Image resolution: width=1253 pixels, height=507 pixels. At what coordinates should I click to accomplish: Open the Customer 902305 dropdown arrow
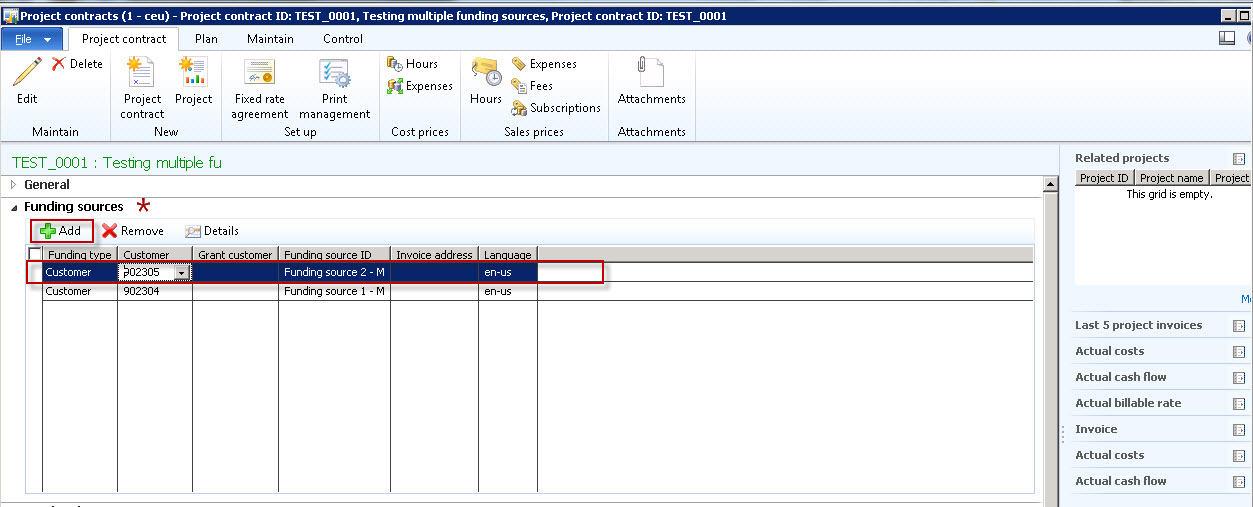pyautogui.click(x=181, y=273)
